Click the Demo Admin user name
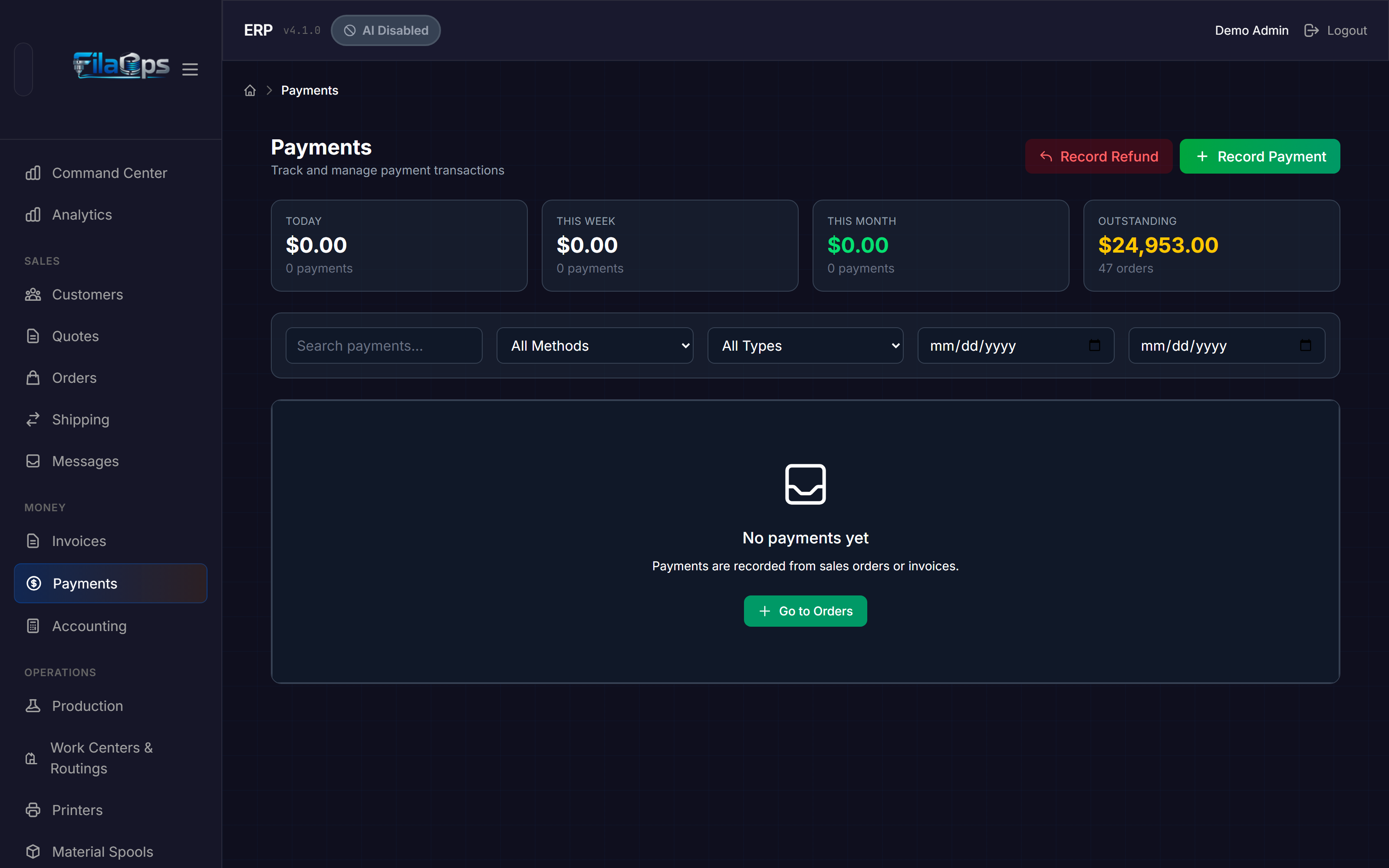This screenshot has width=1389, height=868. tap(1251, 30)
